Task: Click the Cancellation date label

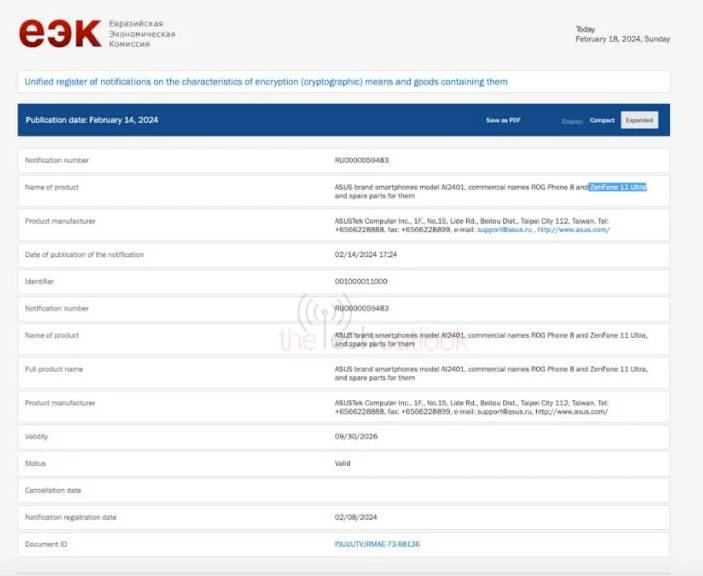Action: (53, 490)
